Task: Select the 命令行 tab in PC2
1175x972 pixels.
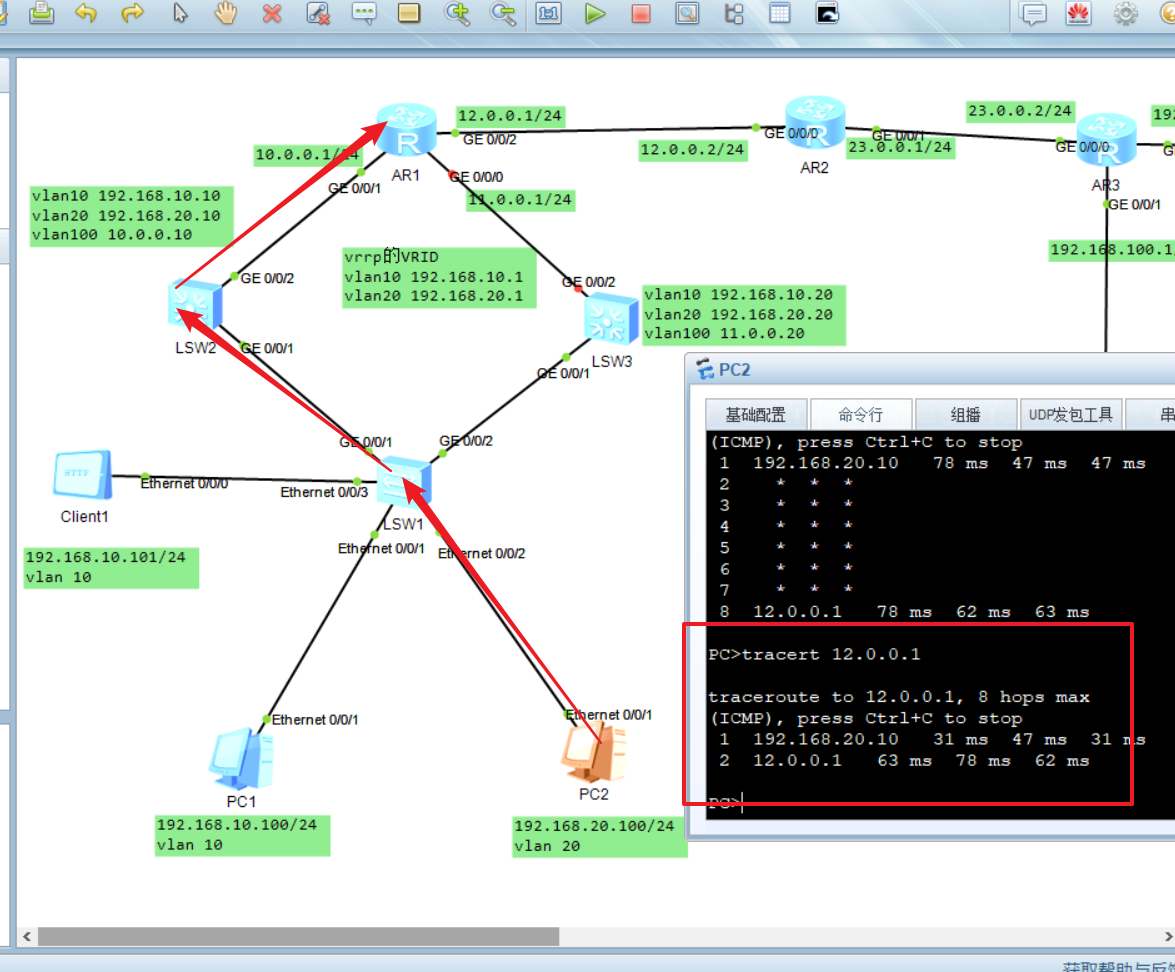Action: pos(860,414)
